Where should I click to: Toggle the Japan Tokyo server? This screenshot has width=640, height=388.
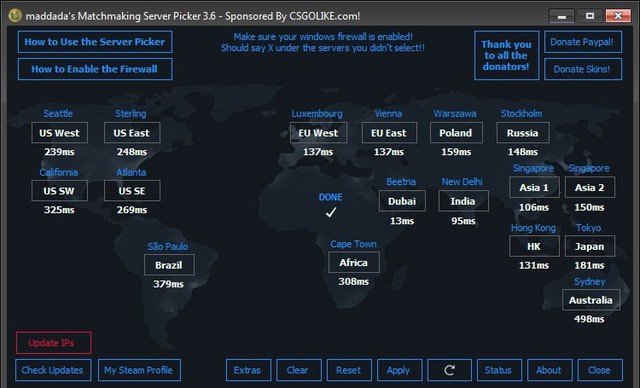point(590,246)
